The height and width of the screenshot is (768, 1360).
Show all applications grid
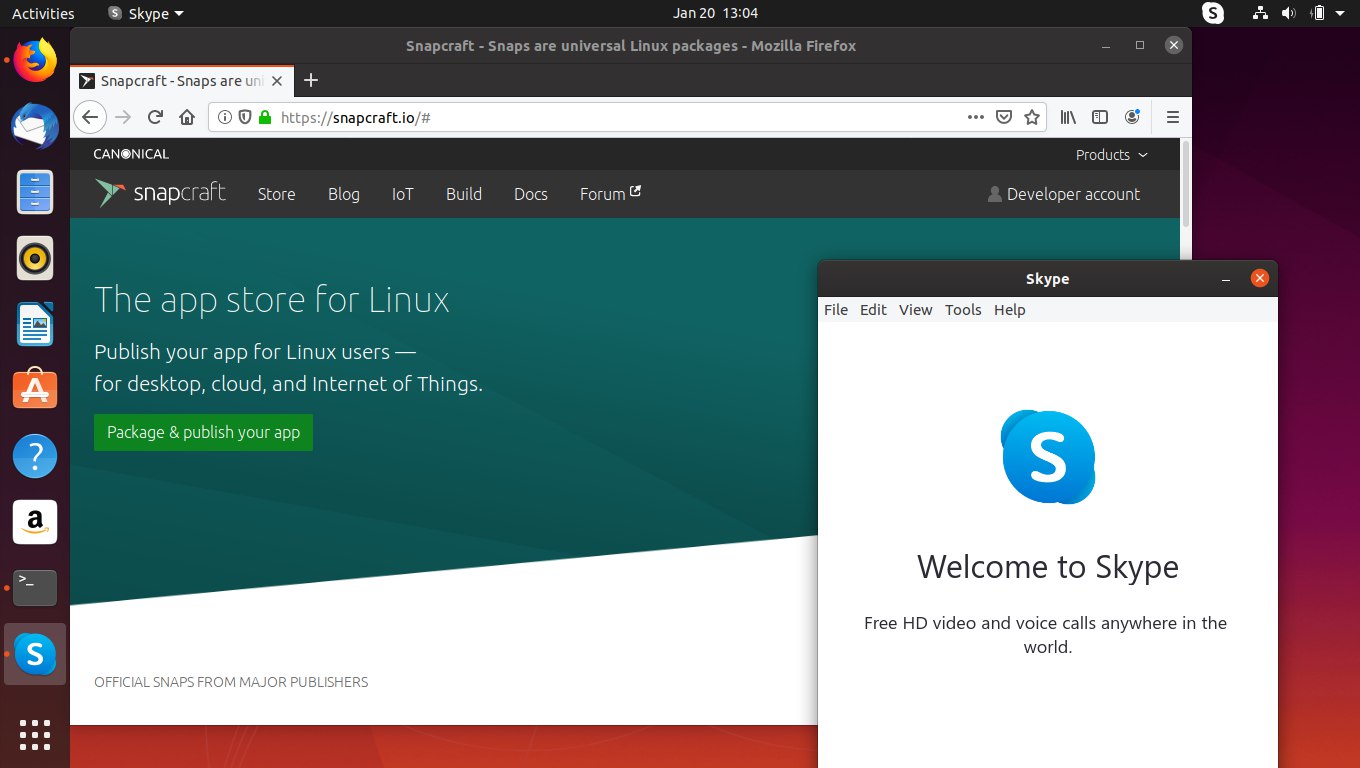pos(35,735)
